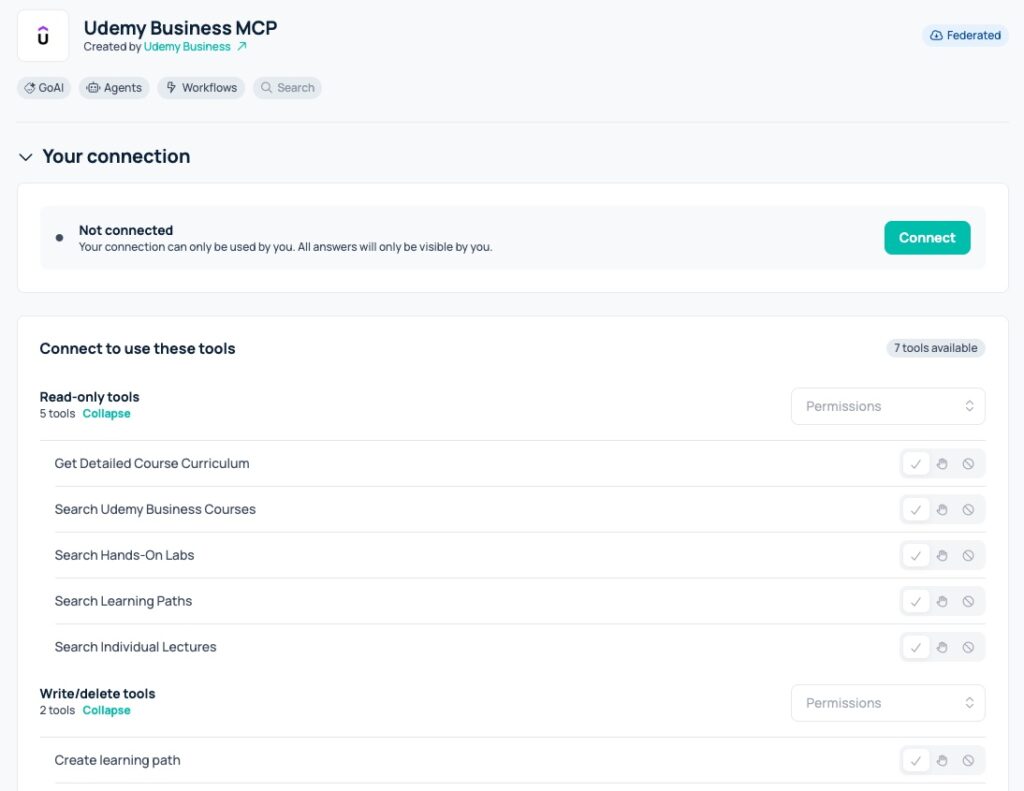The width and height of the screenshot is (1024, 791).
Task: Open the external link arrow beside Udemy Business
Action: [x=242, y=46]
